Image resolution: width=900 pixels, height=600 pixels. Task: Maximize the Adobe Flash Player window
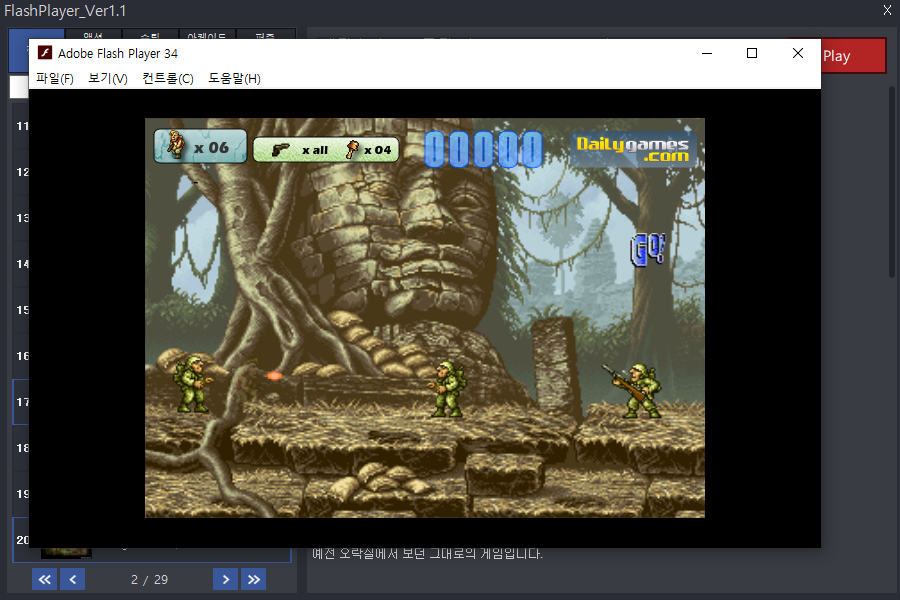coord(752,53)
